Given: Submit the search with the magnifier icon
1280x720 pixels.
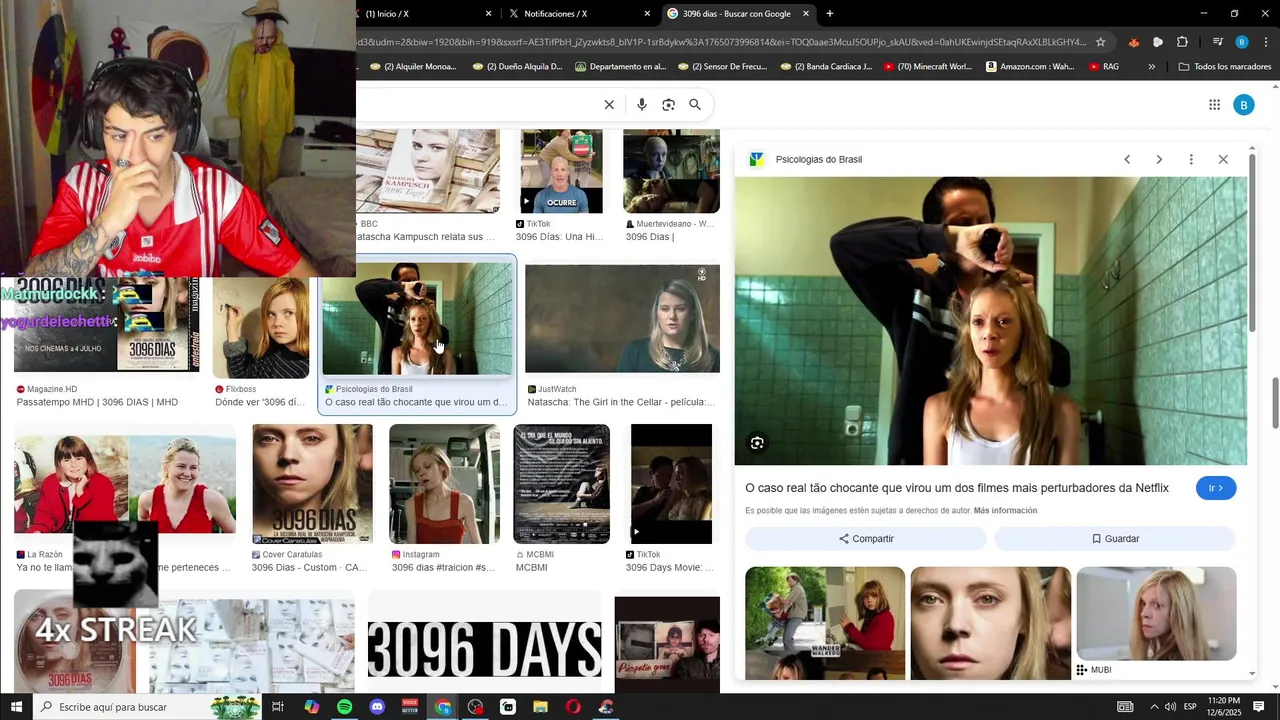Looking at the screenshot, I should click(x=695, y=105).
